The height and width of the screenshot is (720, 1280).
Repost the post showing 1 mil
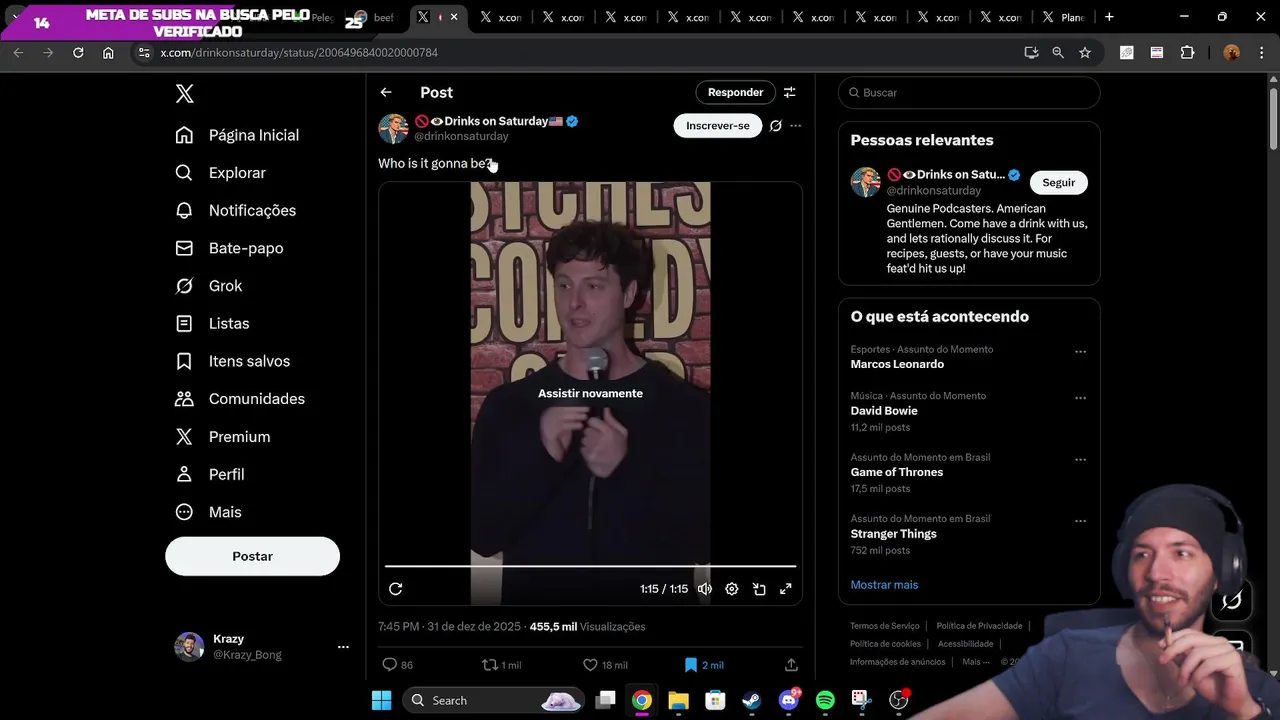501,665
